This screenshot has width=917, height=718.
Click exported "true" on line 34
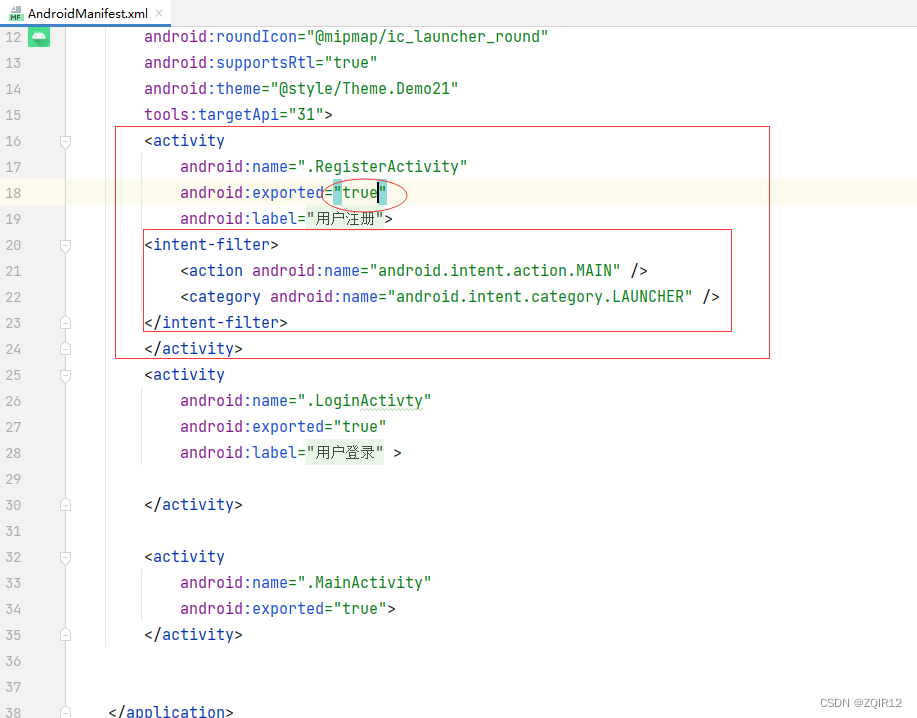point(360,609)
